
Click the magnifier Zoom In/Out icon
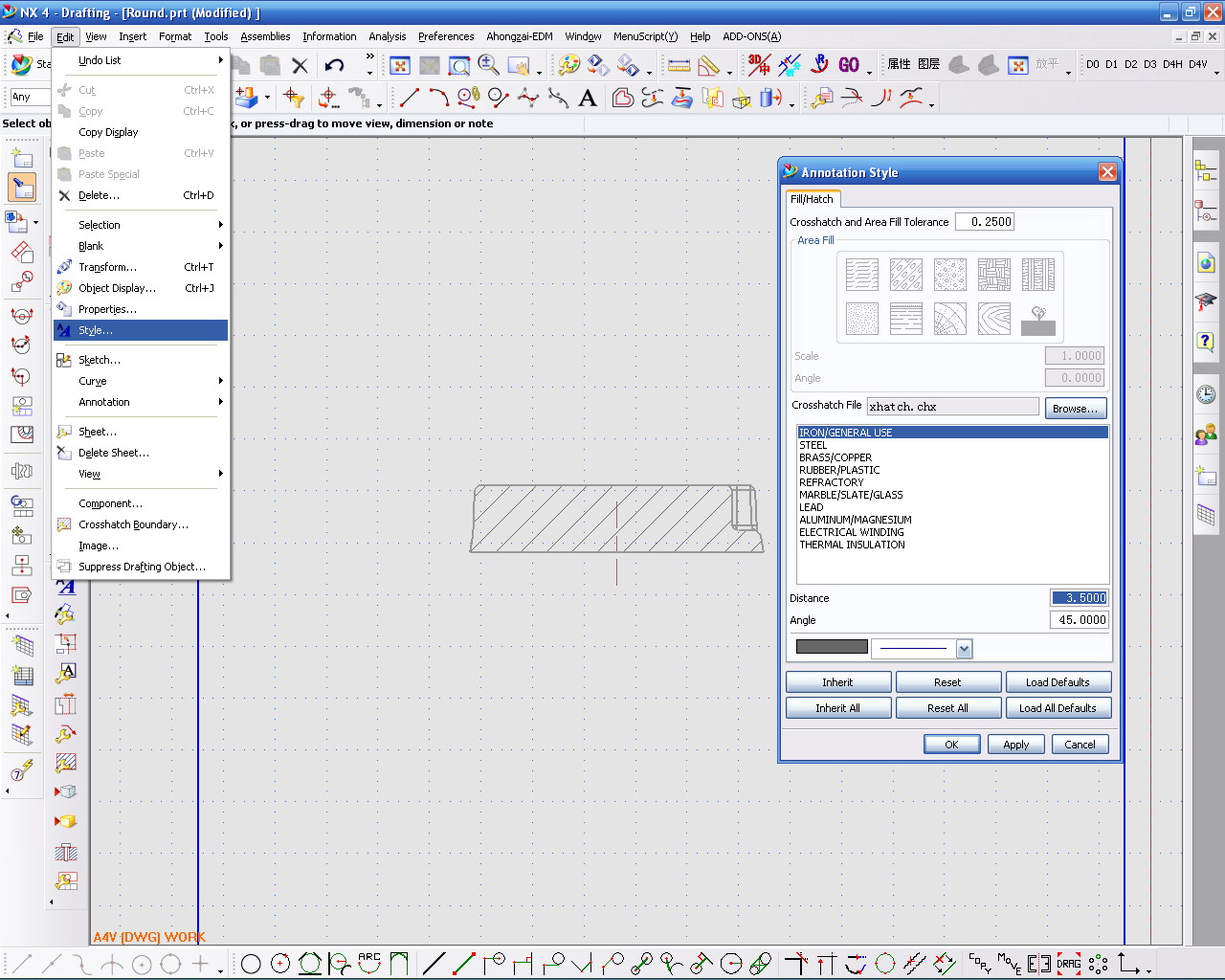point(489,65)
